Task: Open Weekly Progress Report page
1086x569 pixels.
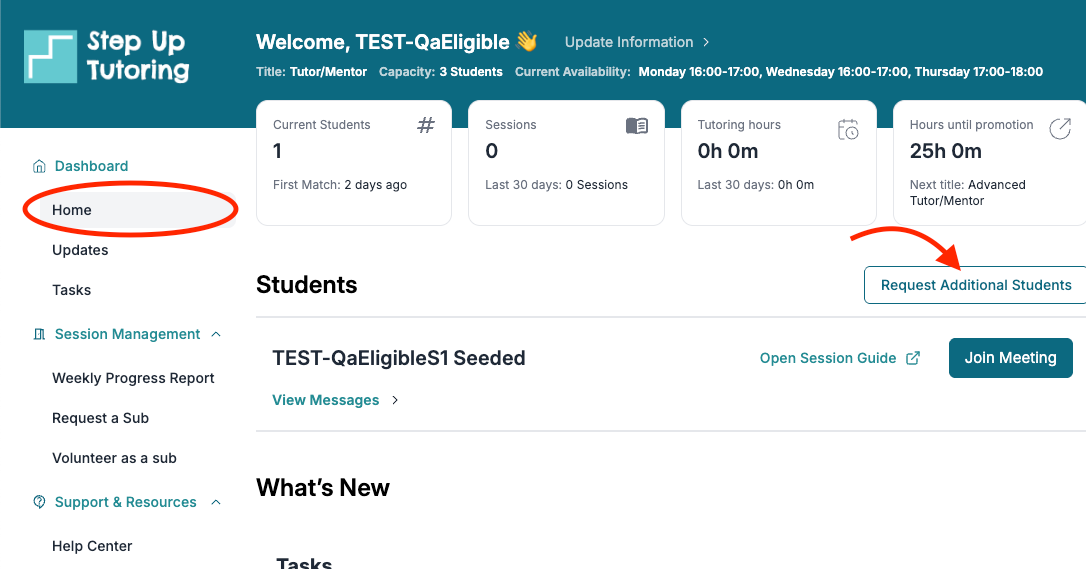Action: (133, 378)
